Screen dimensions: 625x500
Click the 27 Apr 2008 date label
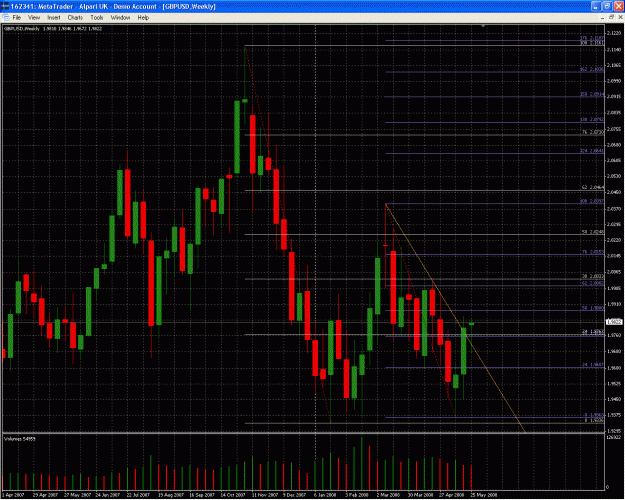(x=452, y=495)
